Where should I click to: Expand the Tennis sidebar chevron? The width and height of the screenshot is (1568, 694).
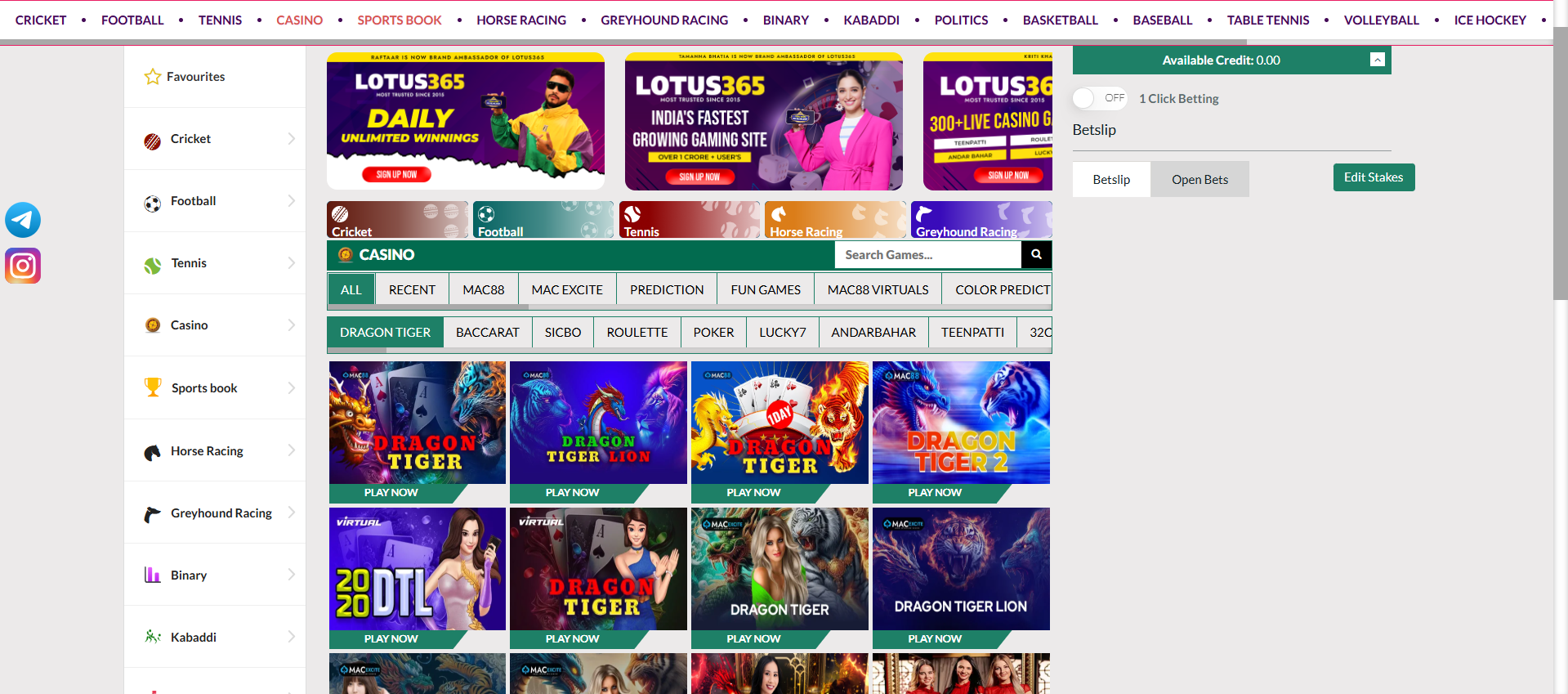292,263
